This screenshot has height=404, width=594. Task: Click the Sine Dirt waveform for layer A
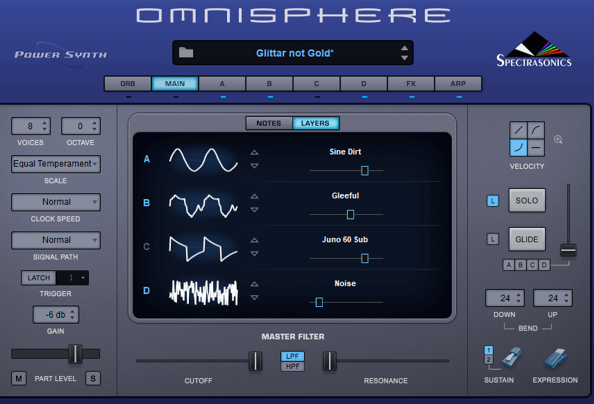203,160
